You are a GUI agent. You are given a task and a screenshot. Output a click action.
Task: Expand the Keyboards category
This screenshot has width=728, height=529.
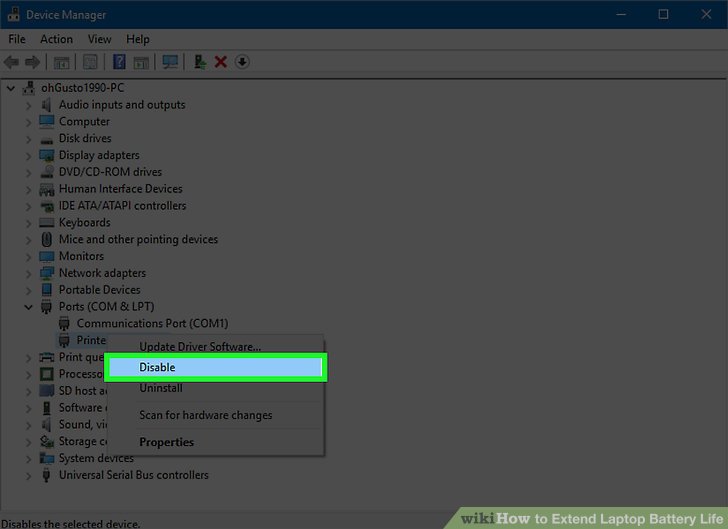[28, 223]
